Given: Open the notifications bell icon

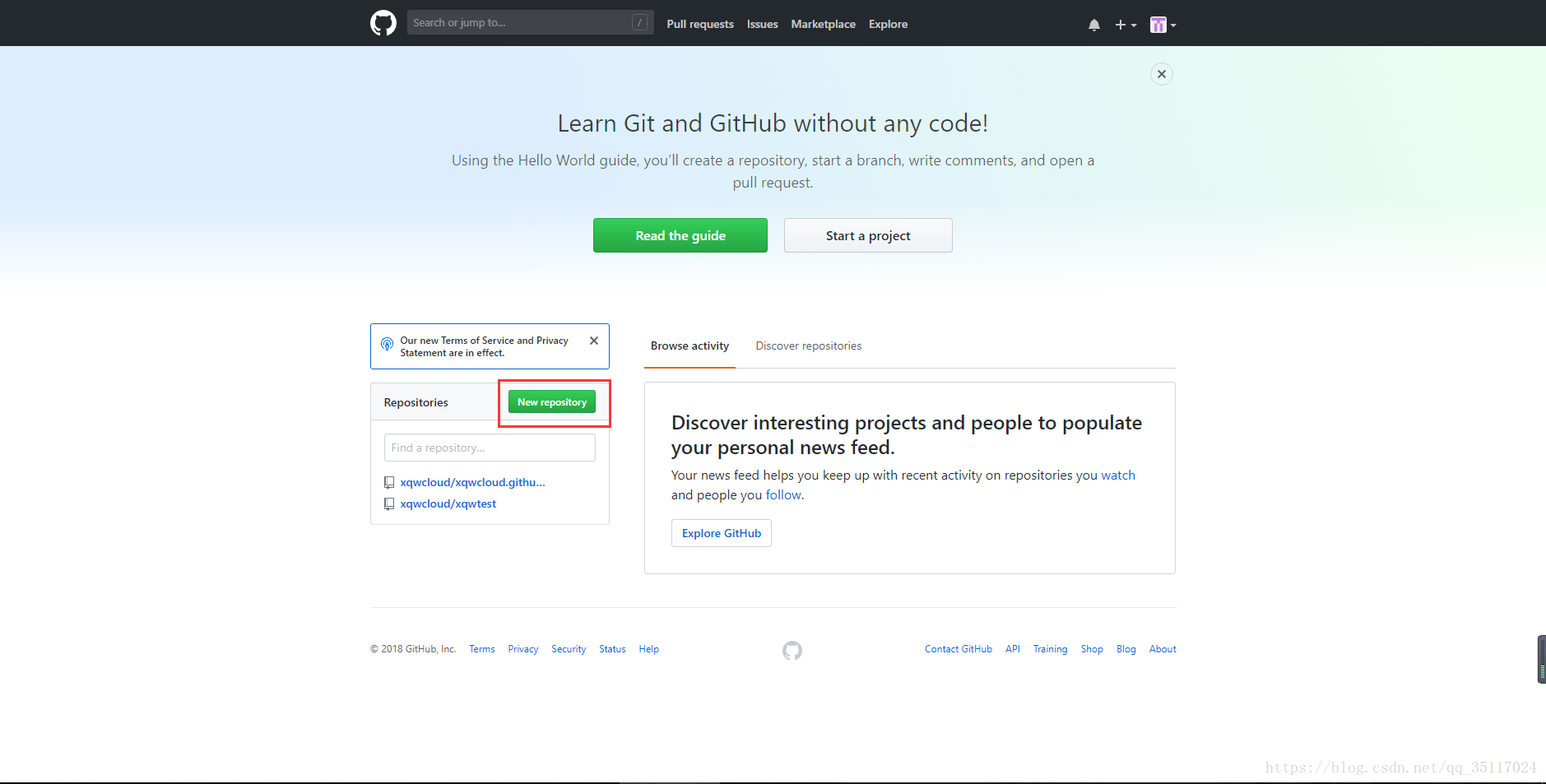Looking at the screenshot, I should (x=1094, y=25).
